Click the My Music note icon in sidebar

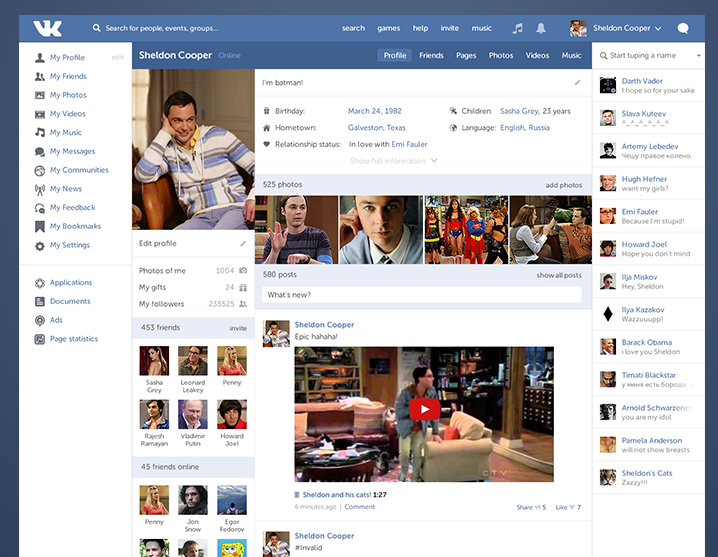tap(40, 132)
